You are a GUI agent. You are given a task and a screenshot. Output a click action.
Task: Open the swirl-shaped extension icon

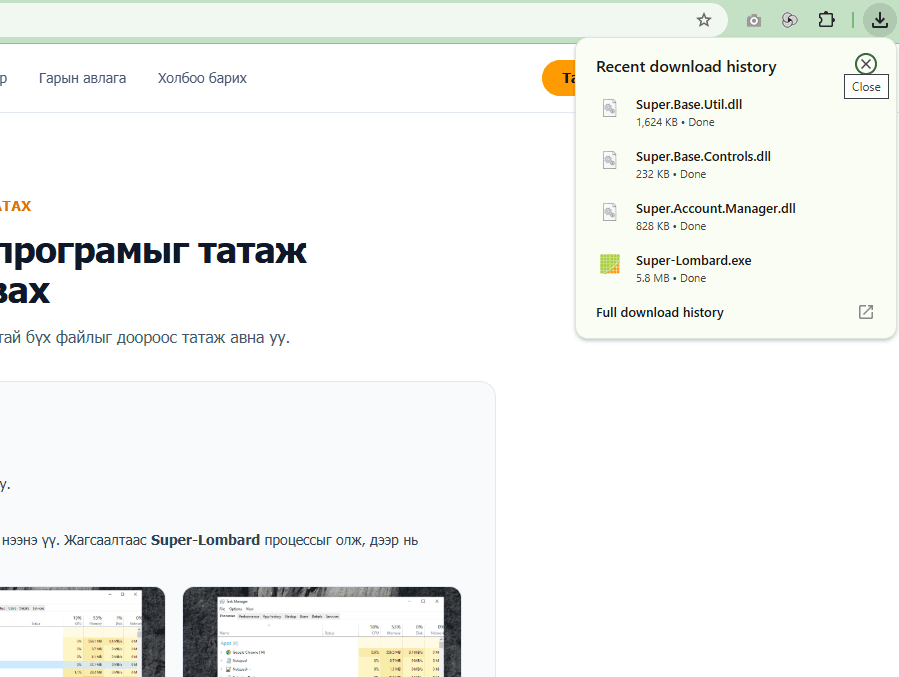coord(789,21)
